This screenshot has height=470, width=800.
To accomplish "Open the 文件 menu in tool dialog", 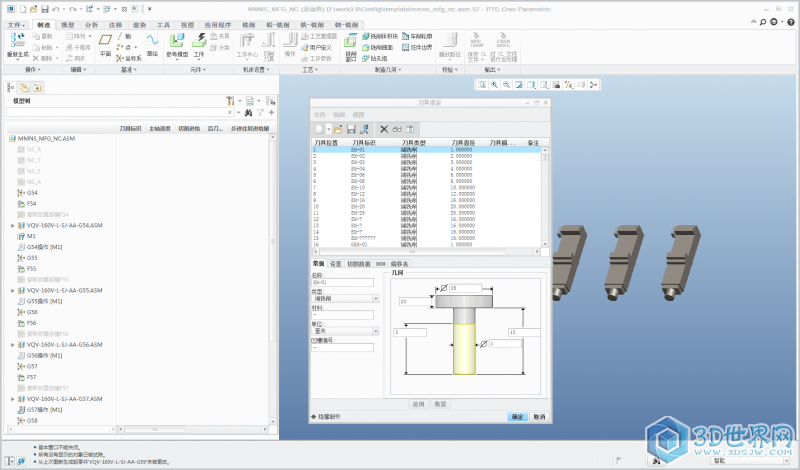I will pos(321,115).
